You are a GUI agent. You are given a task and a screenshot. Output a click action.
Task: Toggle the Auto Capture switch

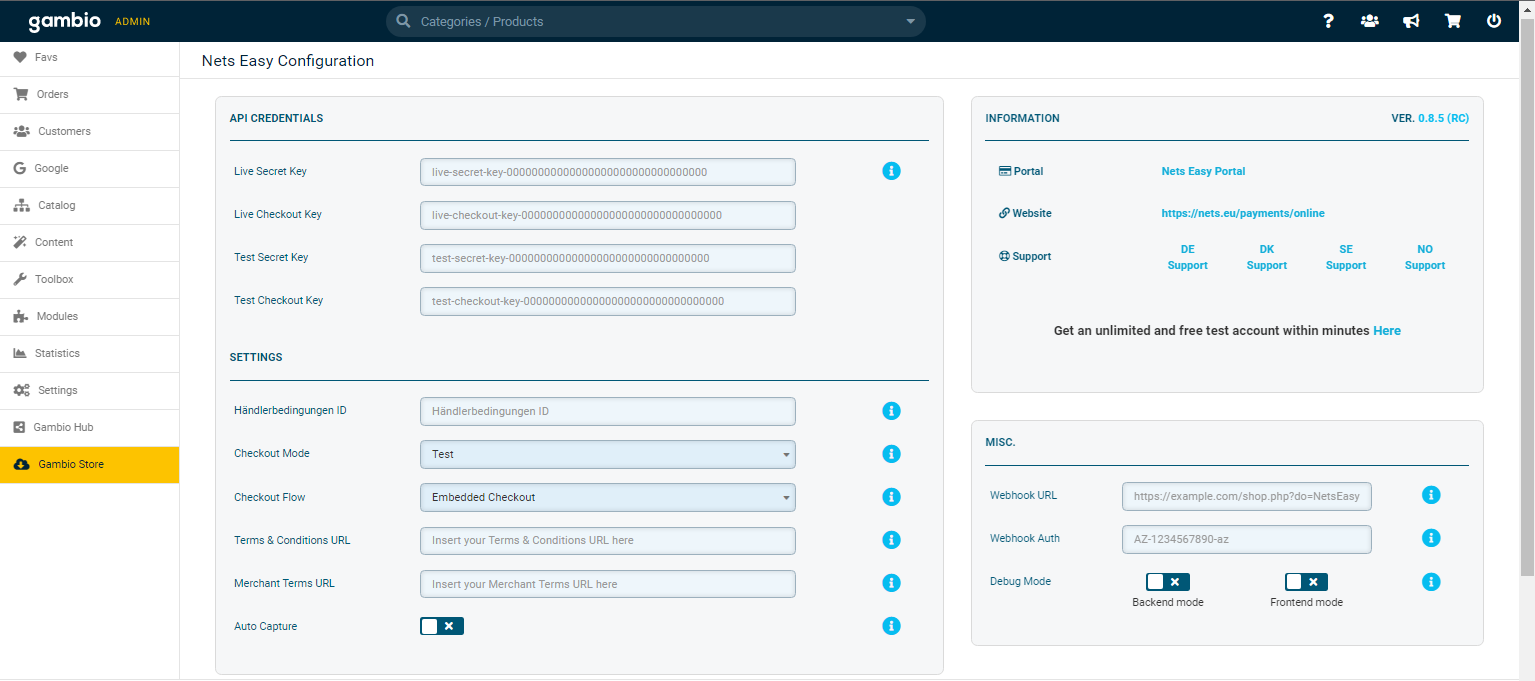coord(442,626)
